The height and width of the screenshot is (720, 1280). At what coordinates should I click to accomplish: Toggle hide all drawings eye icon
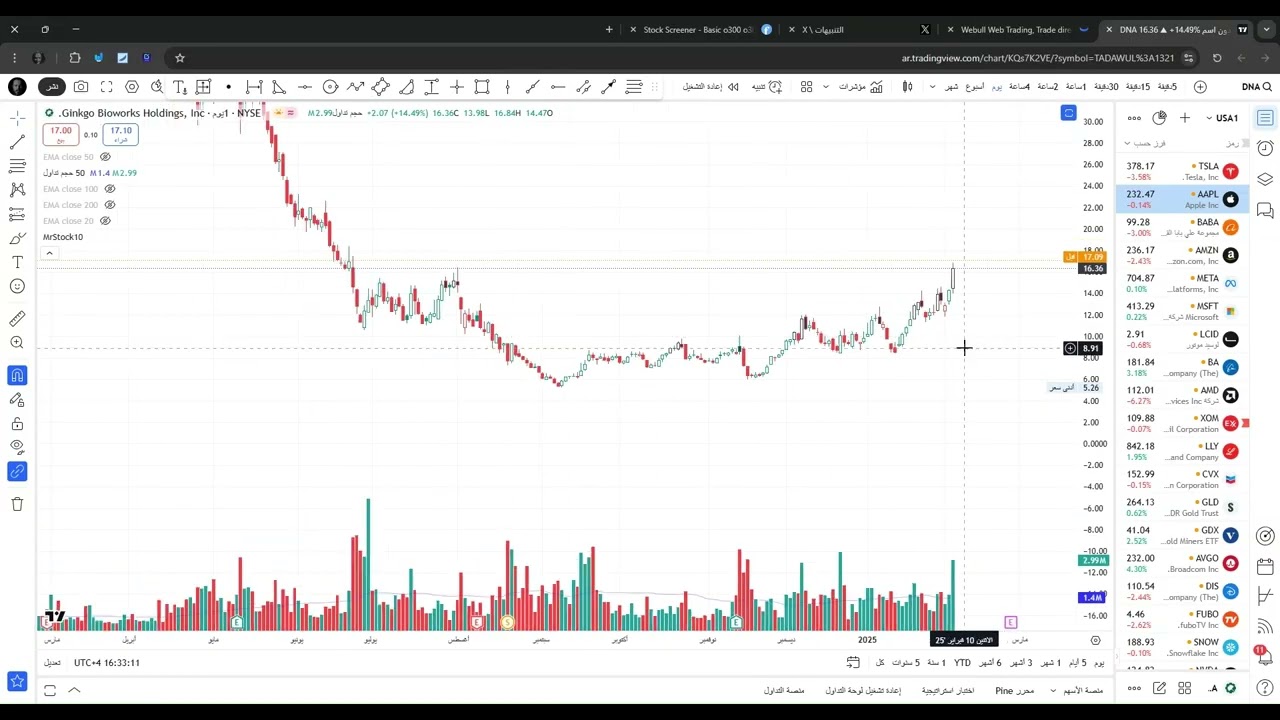click(17, 447)
